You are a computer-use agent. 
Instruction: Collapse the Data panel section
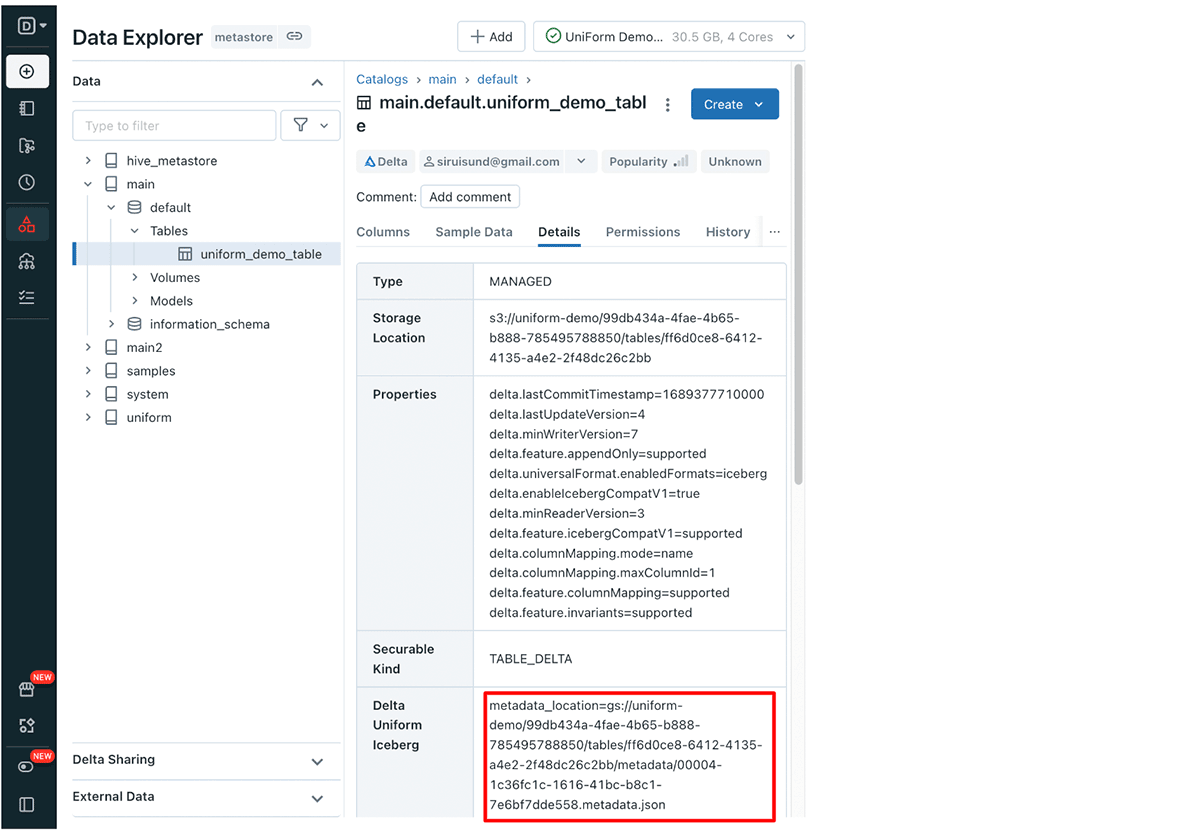coord(317,82)
